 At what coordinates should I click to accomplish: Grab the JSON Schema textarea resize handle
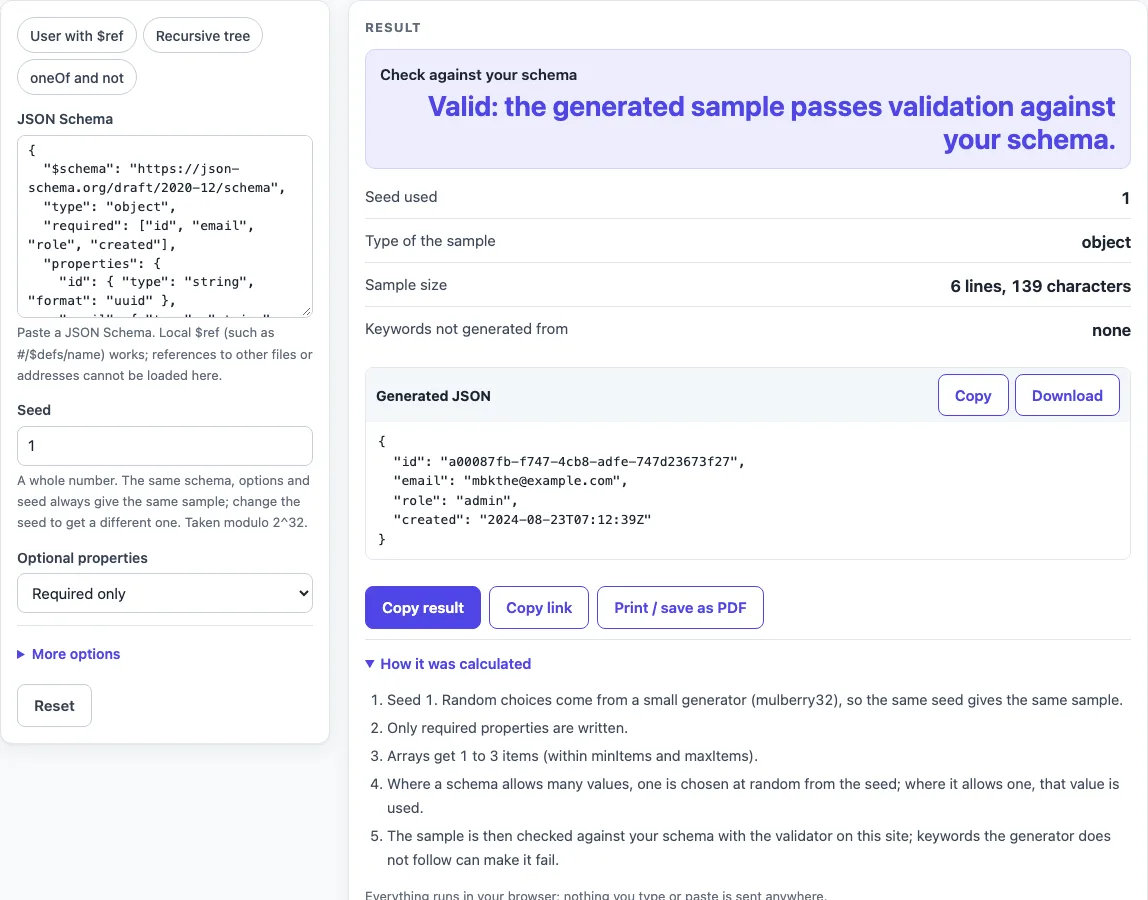coord(307,311)
